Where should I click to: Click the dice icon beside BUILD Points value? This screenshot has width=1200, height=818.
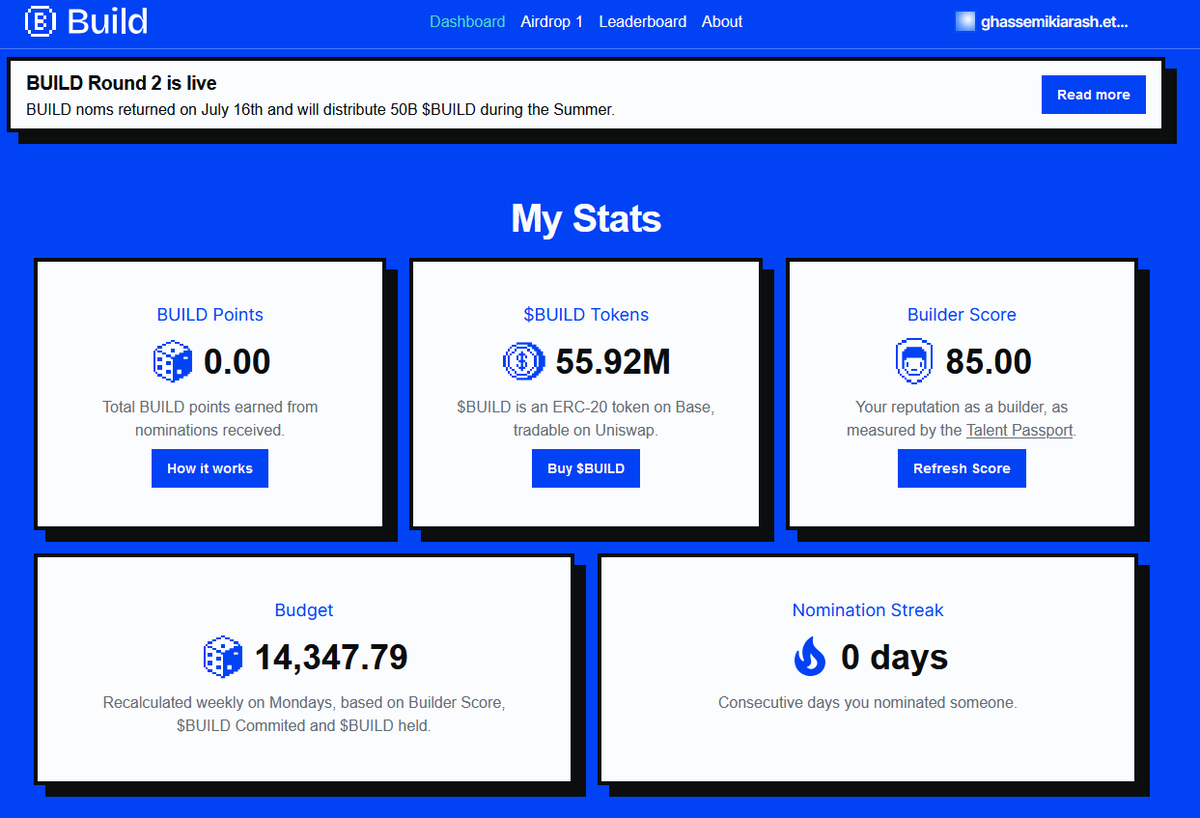click(x=172, y=361)
